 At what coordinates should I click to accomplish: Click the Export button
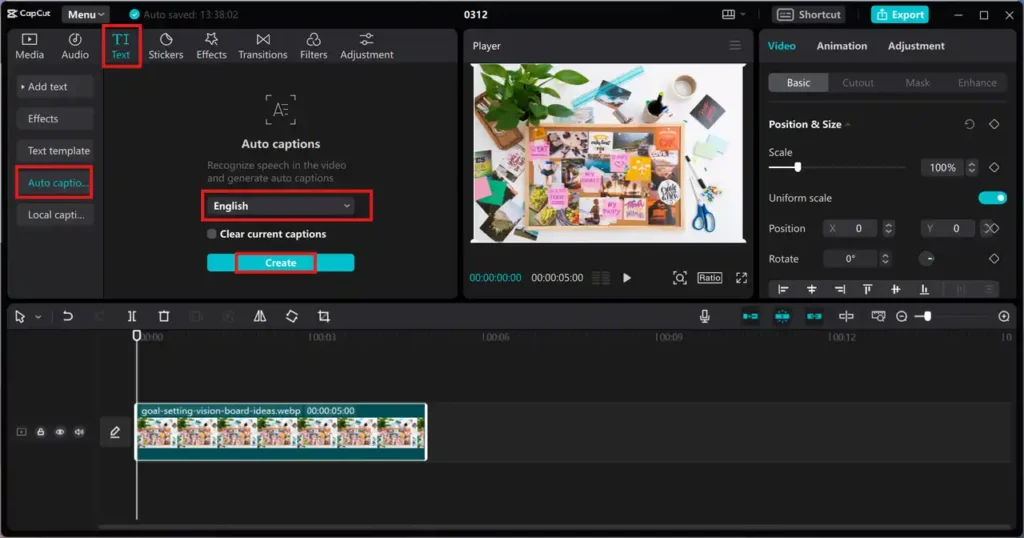[899, 15]
